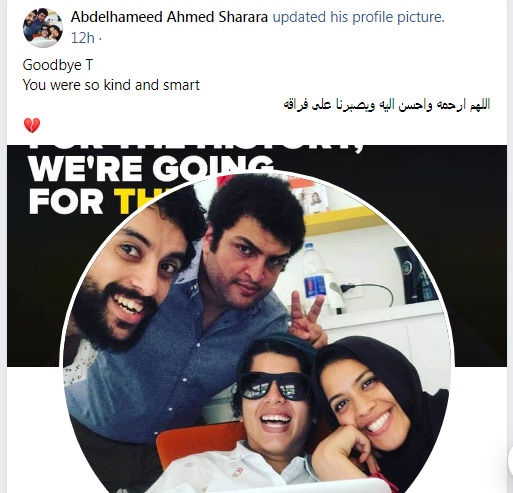Click the person wearing black sunglasses
Image resolution: width=513 pixels, height=493 pixels.
click(x=273, y=393)
